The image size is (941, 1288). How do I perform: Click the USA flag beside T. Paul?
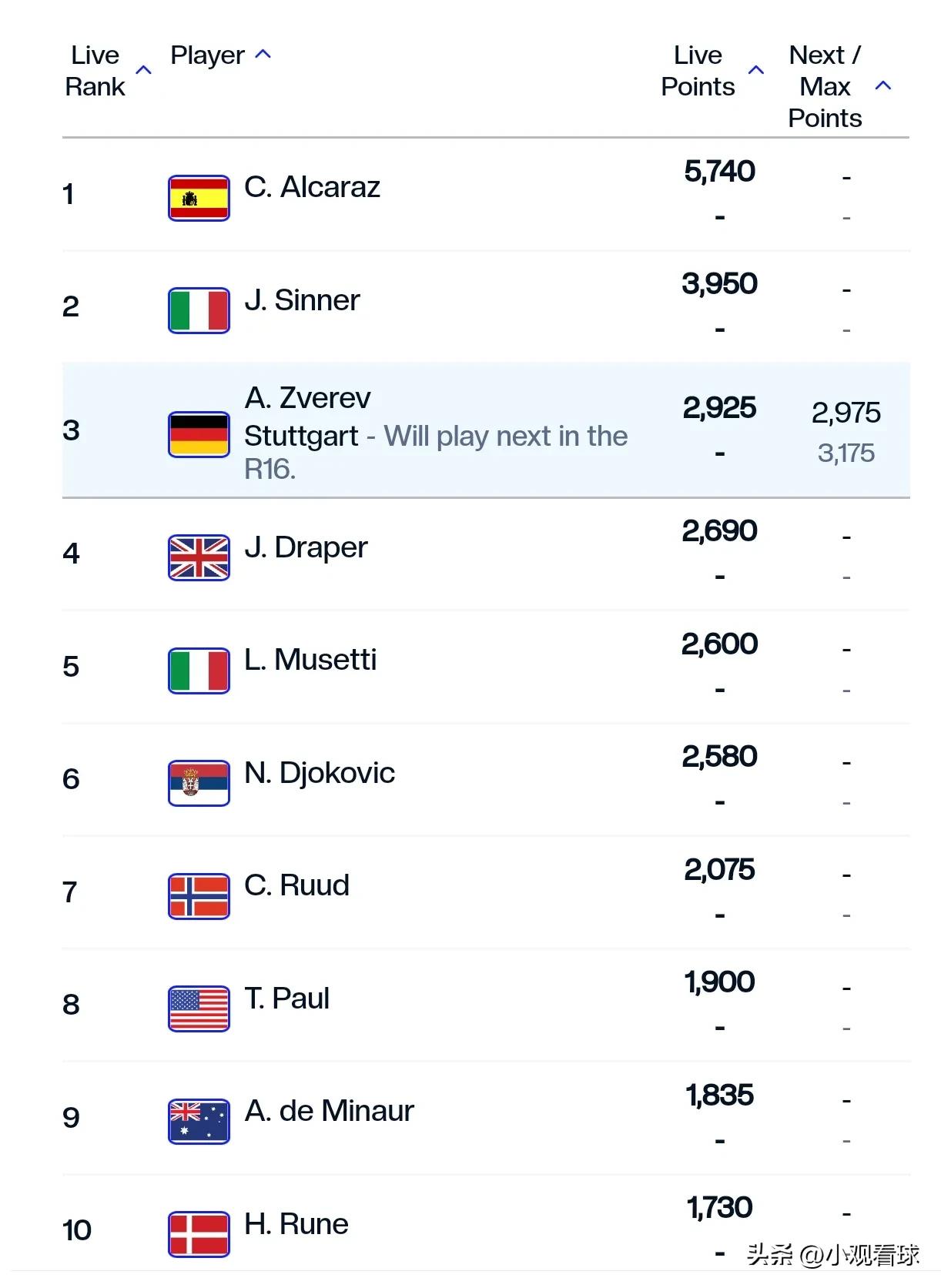199,1009
